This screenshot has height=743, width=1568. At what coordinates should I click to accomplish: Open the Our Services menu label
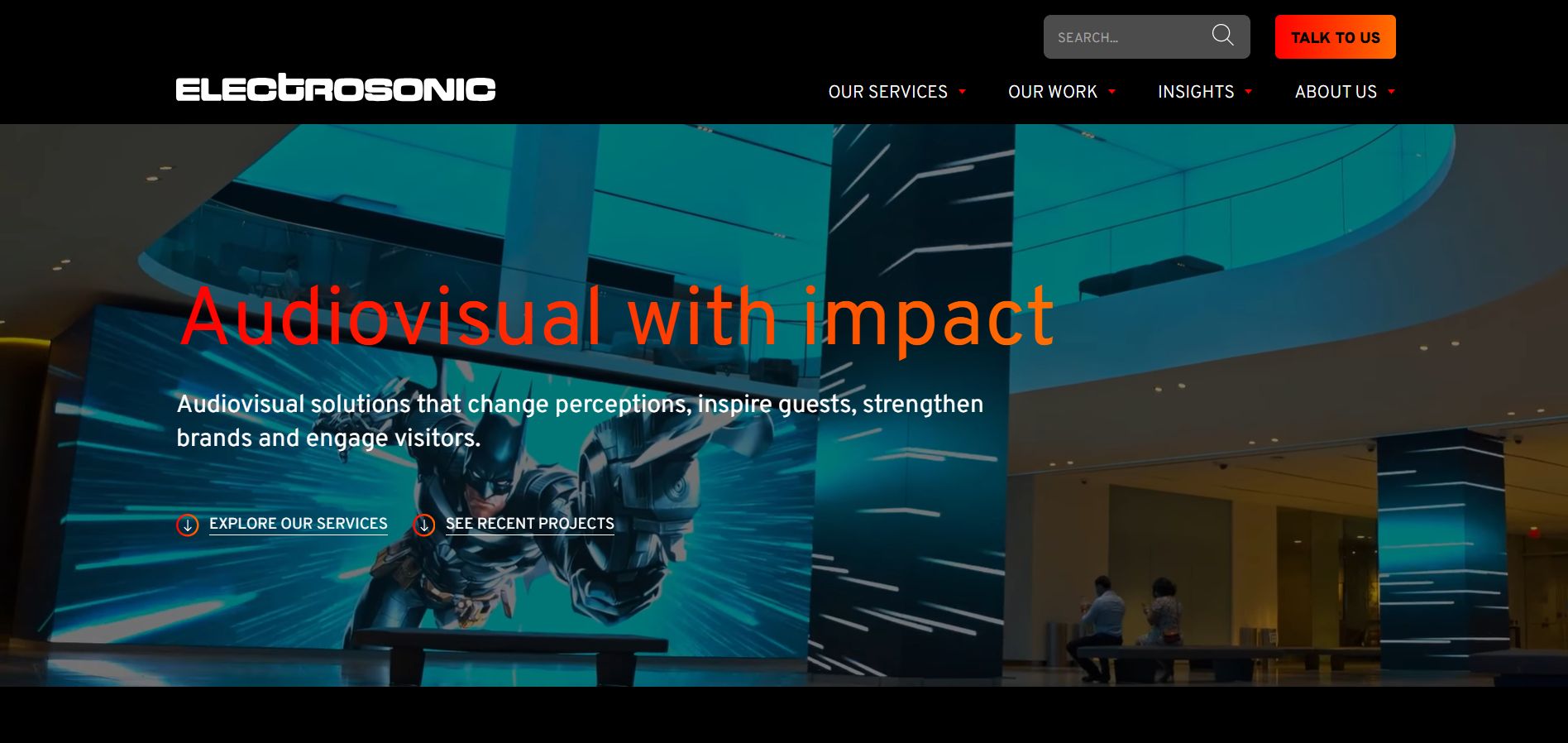[887, 92]
